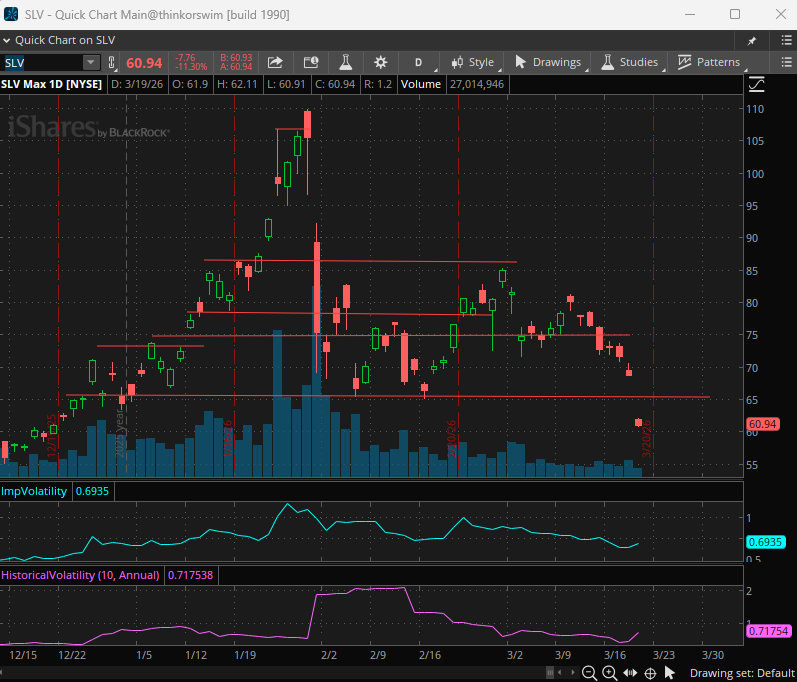Open the list menu beside the pin

click(786, 40)
